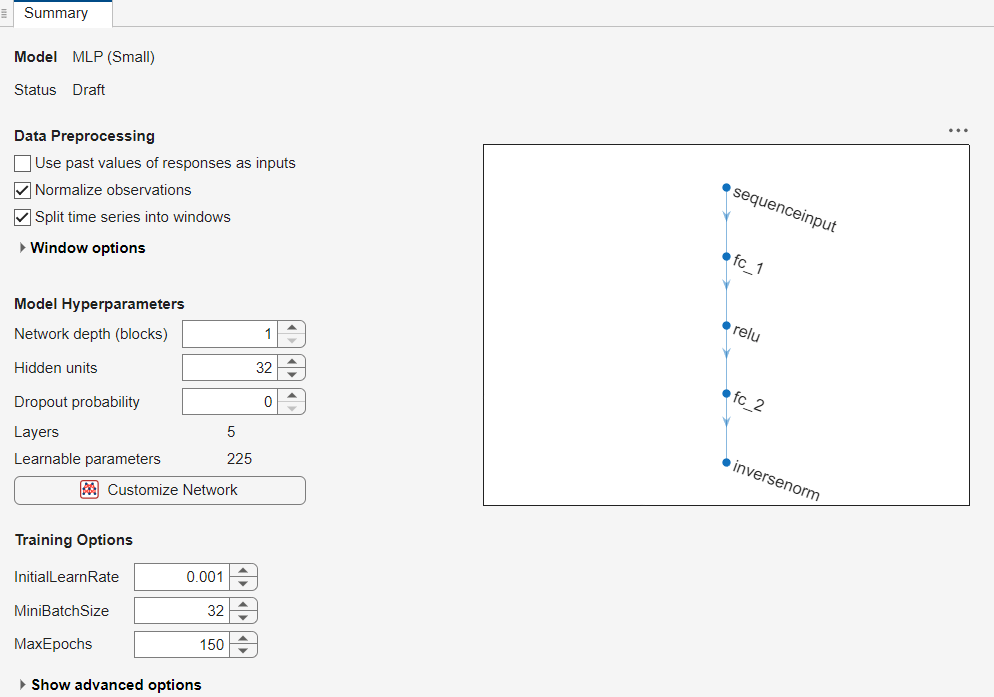Select the relu layer node
Screen dimensions: 994x697
pos(727,325)
